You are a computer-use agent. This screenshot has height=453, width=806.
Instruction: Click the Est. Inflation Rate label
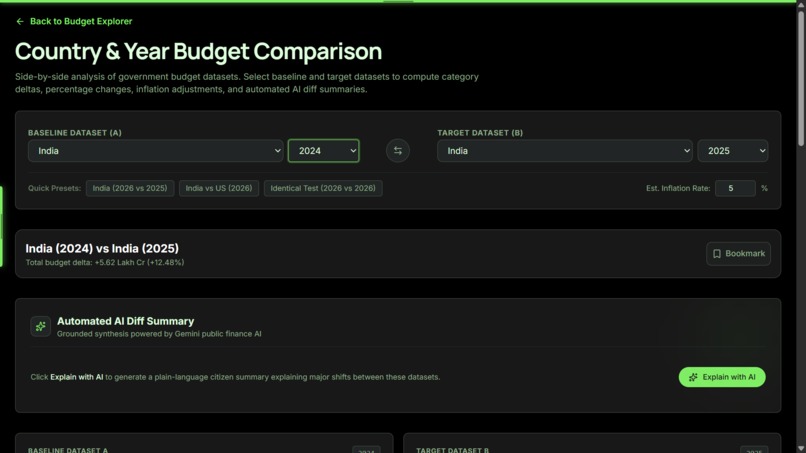(x=678, y=188)
